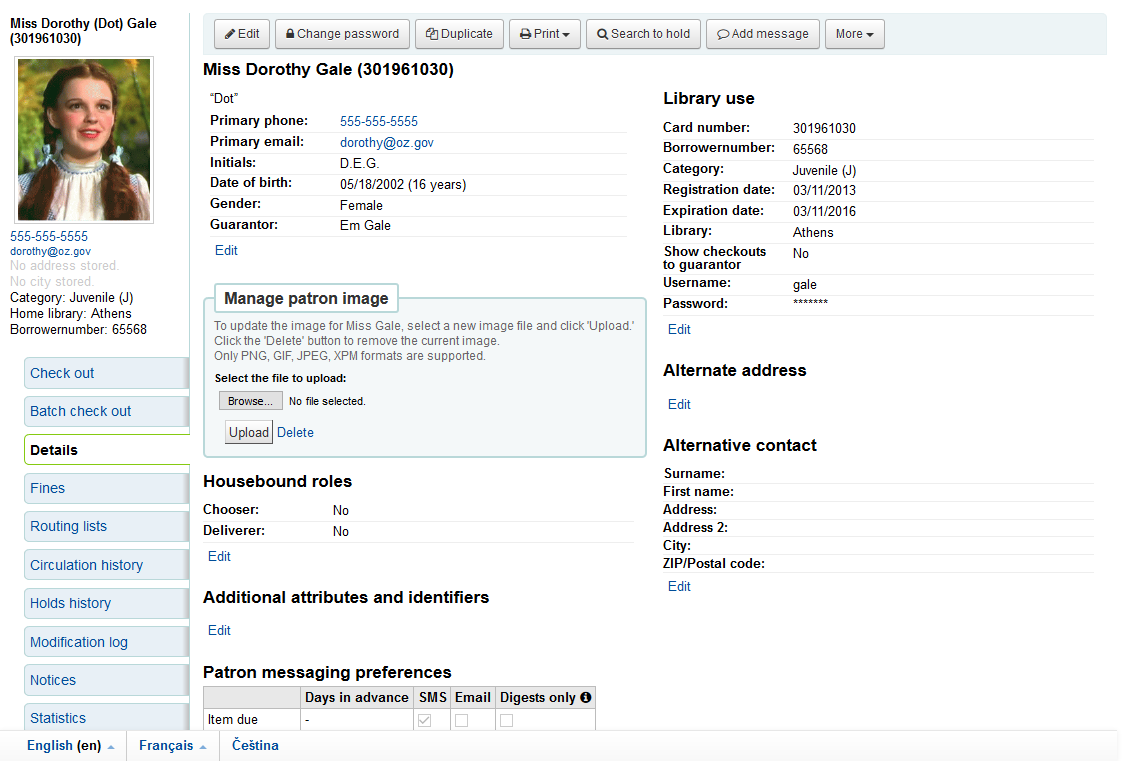
Task: Toggle Item due Digests only checkbox
Action: (x=507, y=720)
